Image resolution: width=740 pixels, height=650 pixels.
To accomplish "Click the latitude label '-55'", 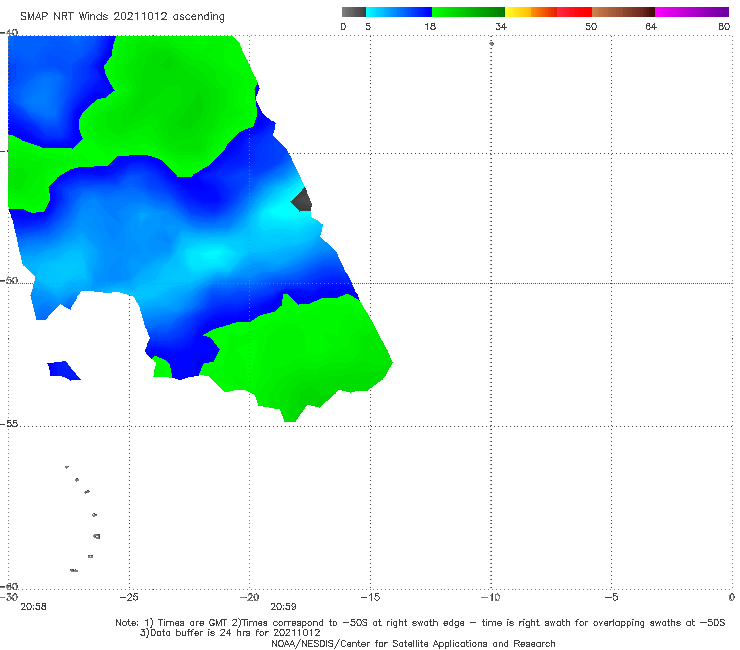I will click(9, 424).
